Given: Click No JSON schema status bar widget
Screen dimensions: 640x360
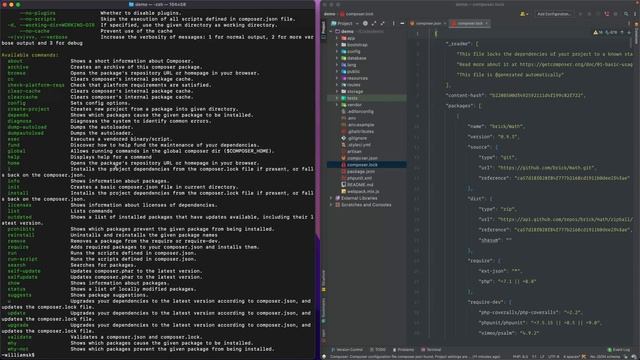Looking at the screenshot, I should (605, 357).
